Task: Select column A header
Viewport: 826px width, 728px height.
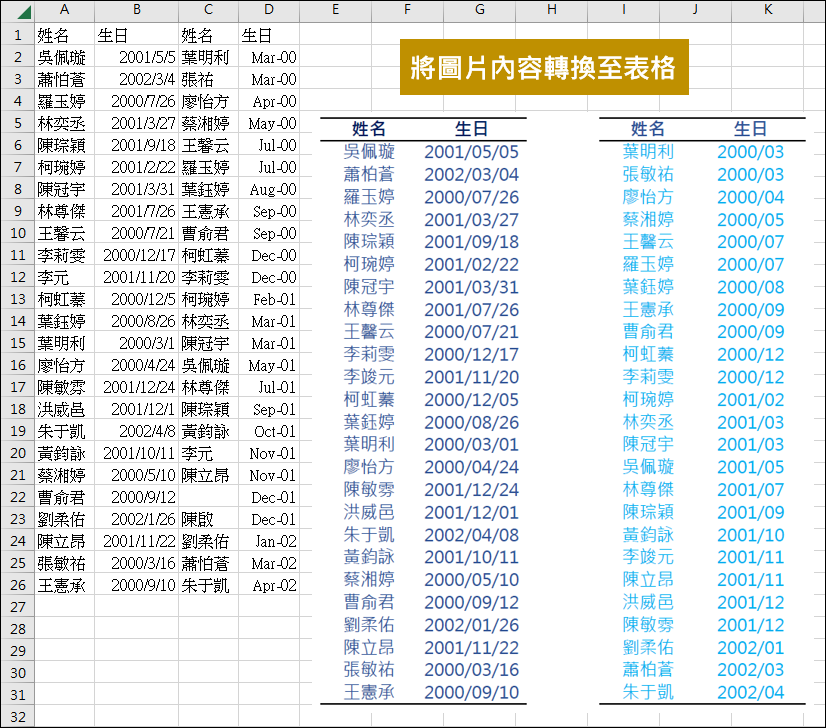Action: [64, 9]
